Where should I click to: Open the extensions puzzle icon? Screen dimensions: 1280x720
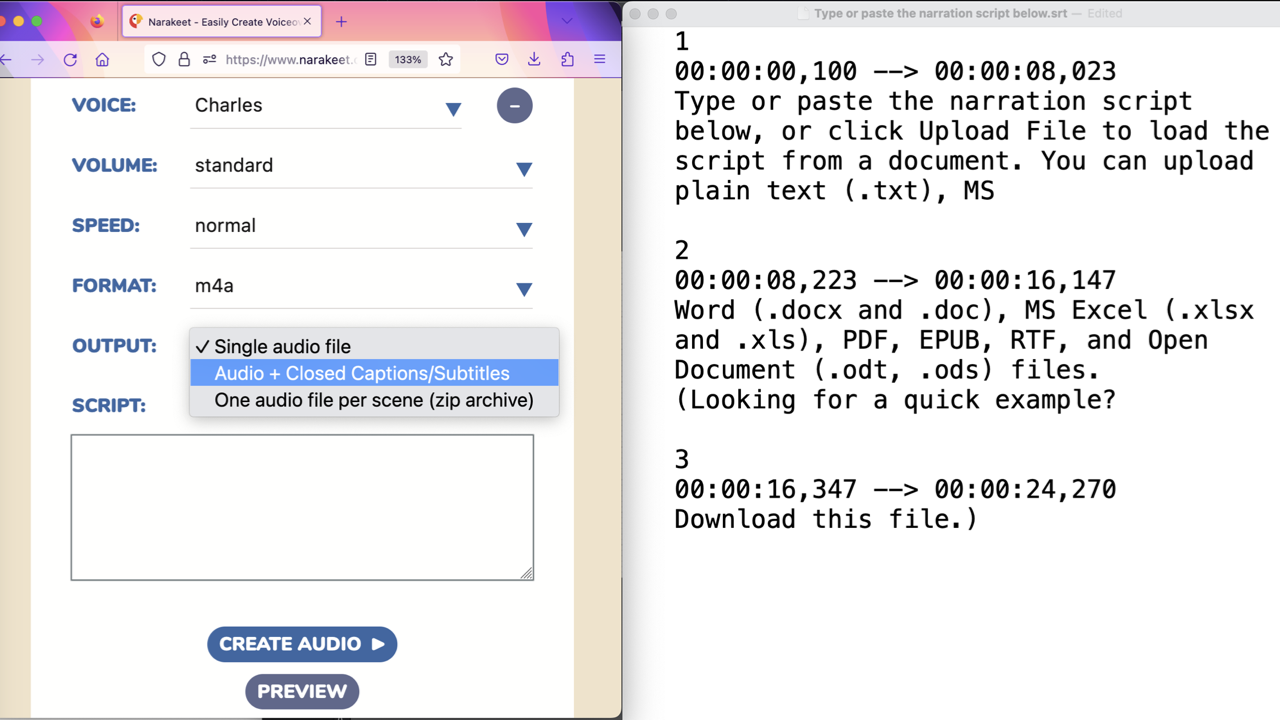[567, 59]
